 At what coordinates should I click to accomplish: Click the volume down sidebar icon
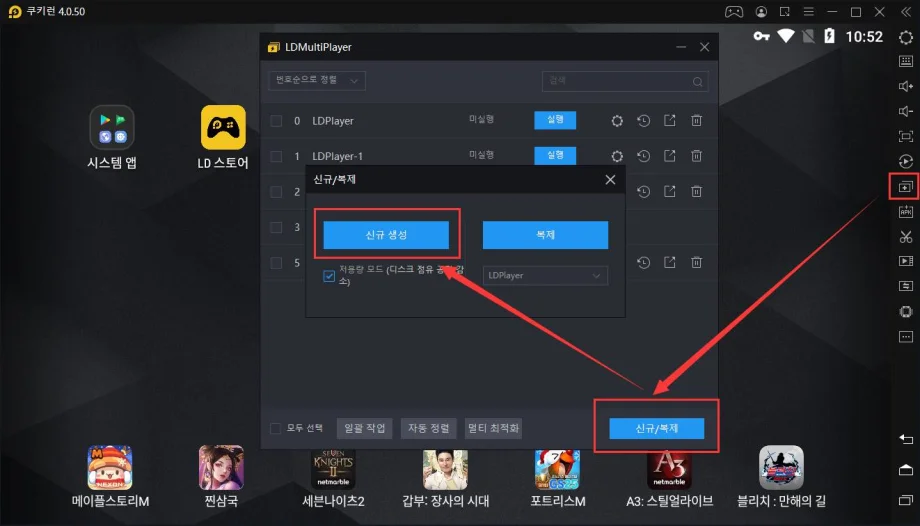(x=905, y=111)
